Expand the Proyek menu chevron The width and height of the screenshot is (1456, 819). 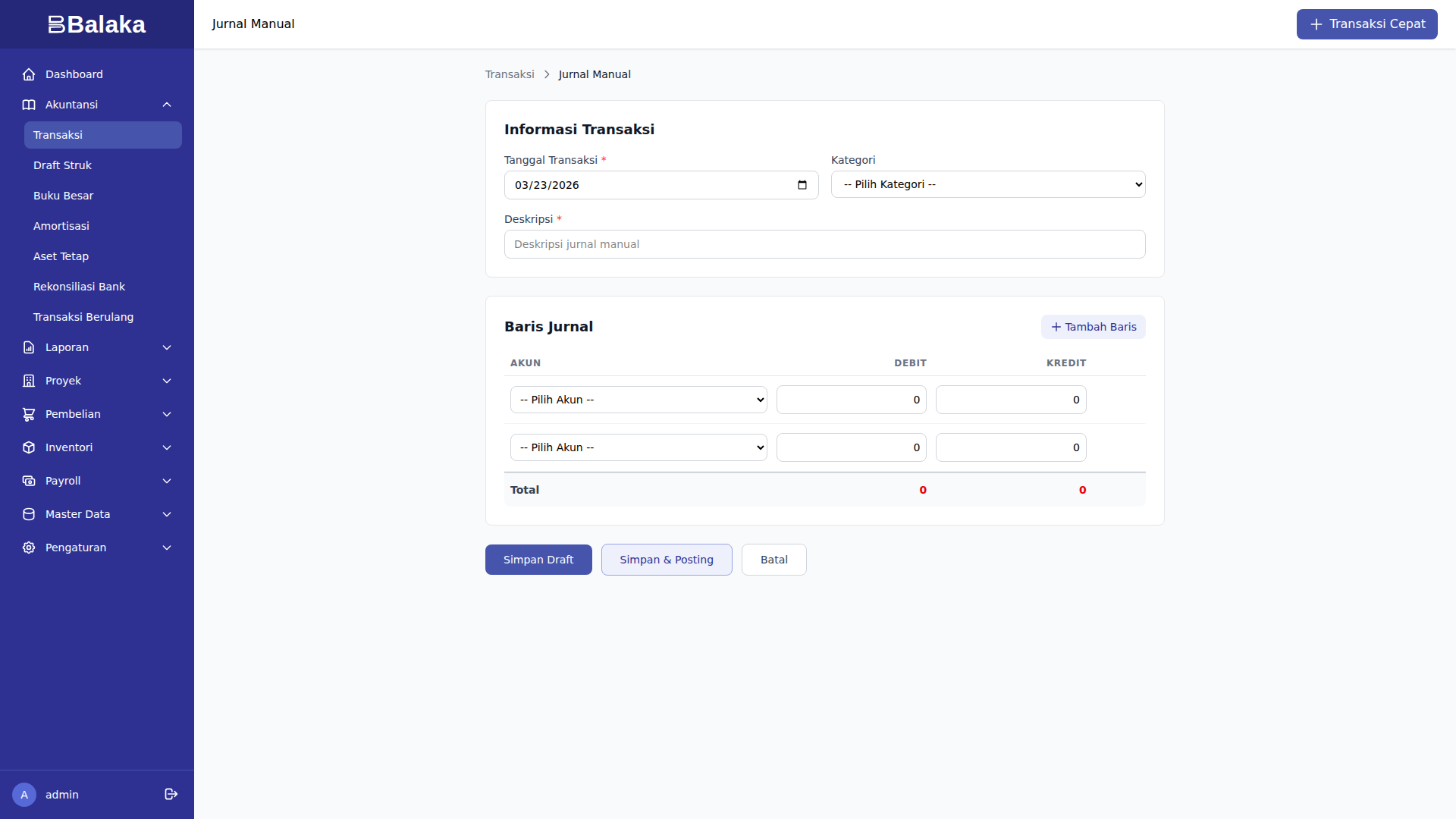pyautogui.click(x=167, y=381)
